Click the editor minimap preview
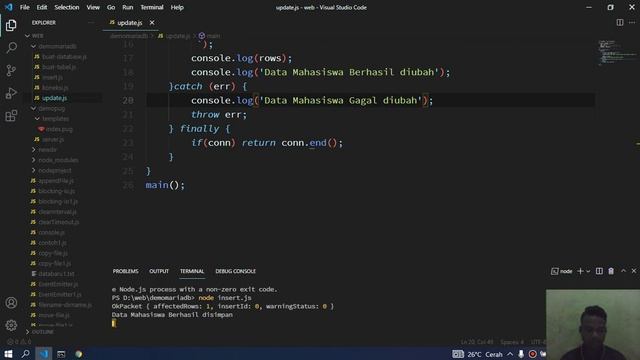640x360 pixels. tap(617, 52)
